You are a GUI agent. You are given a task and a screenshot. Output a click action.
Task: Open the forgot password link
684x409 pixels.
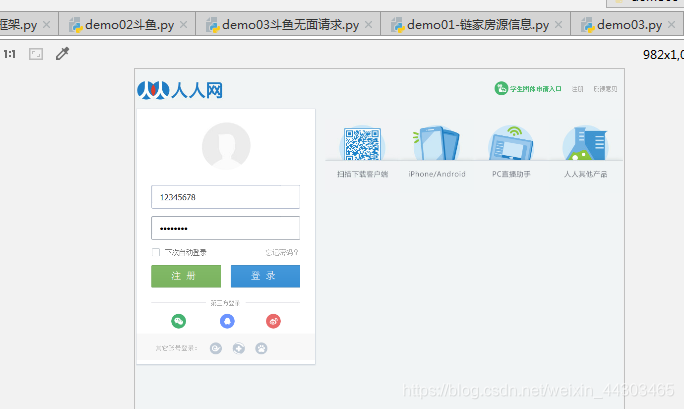pos(282,252)
